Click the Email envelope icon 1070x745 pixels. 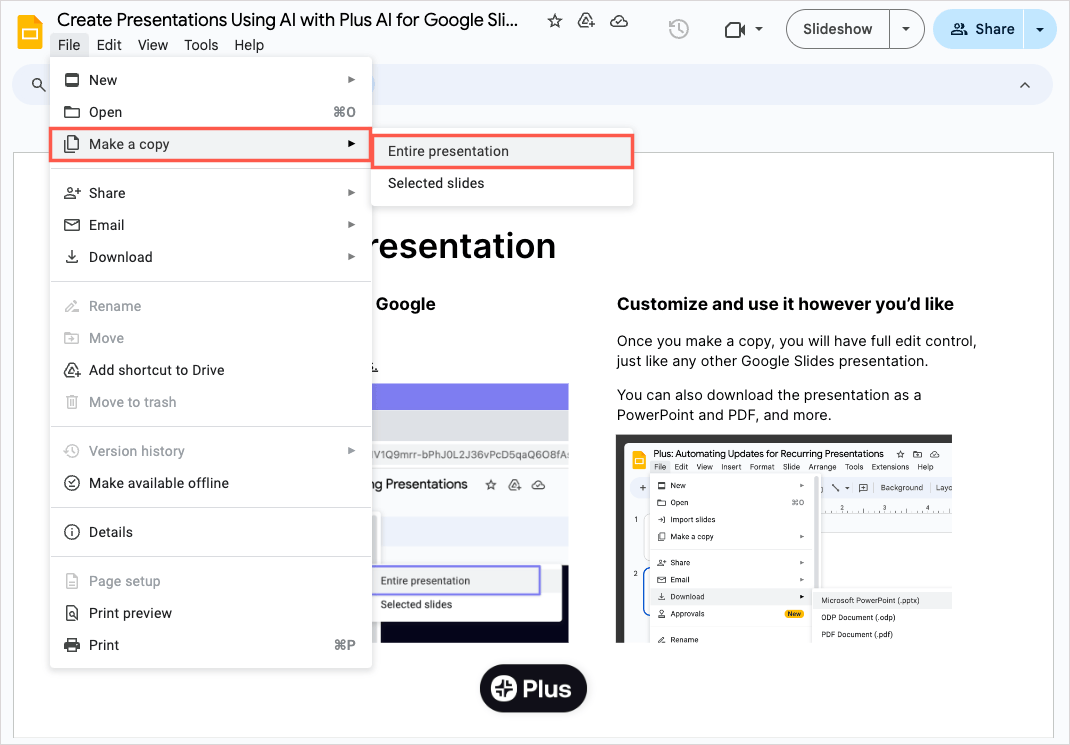(72, 225)
